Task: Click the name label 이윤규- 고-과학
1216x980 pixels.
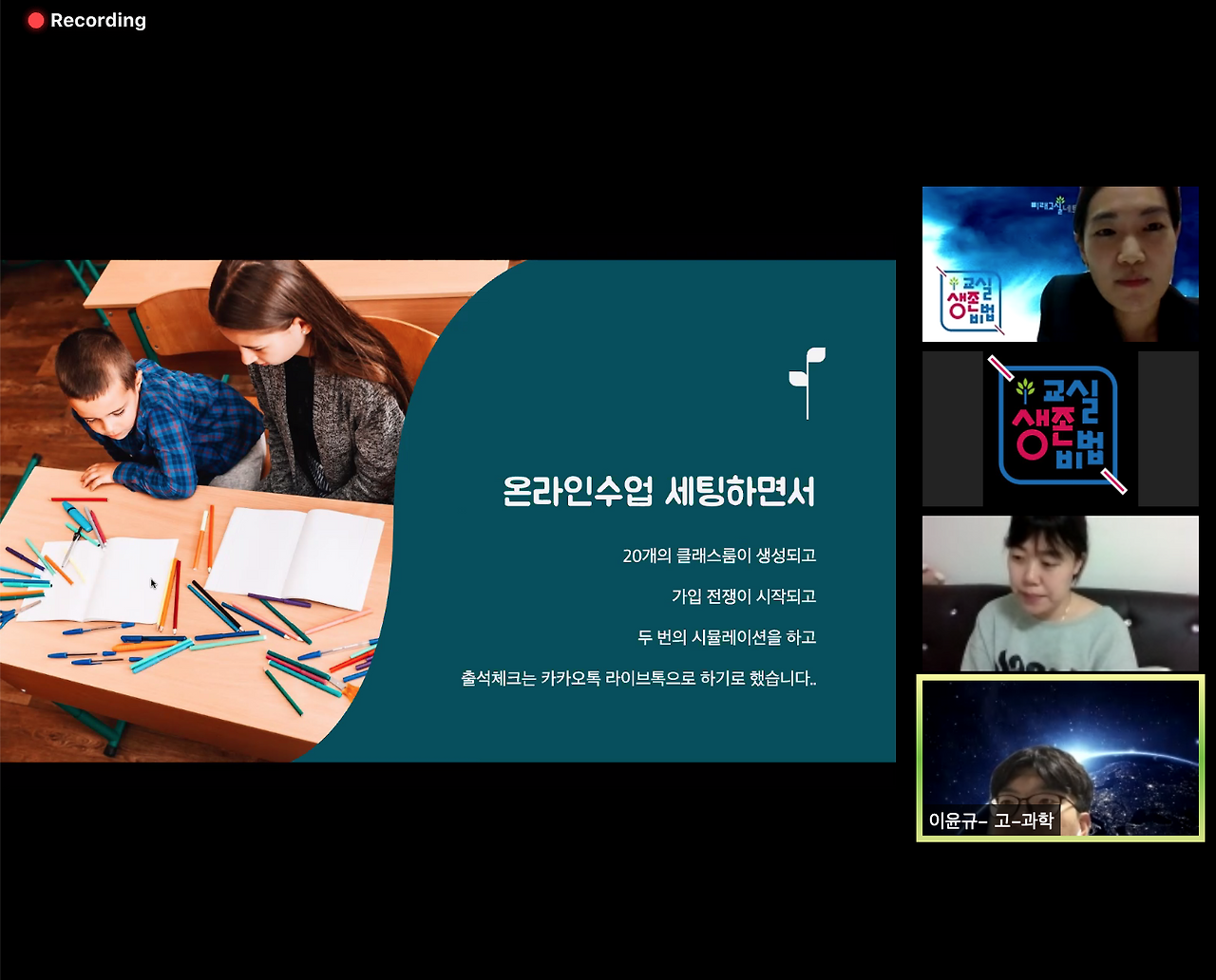Action: tap(991, 820)
